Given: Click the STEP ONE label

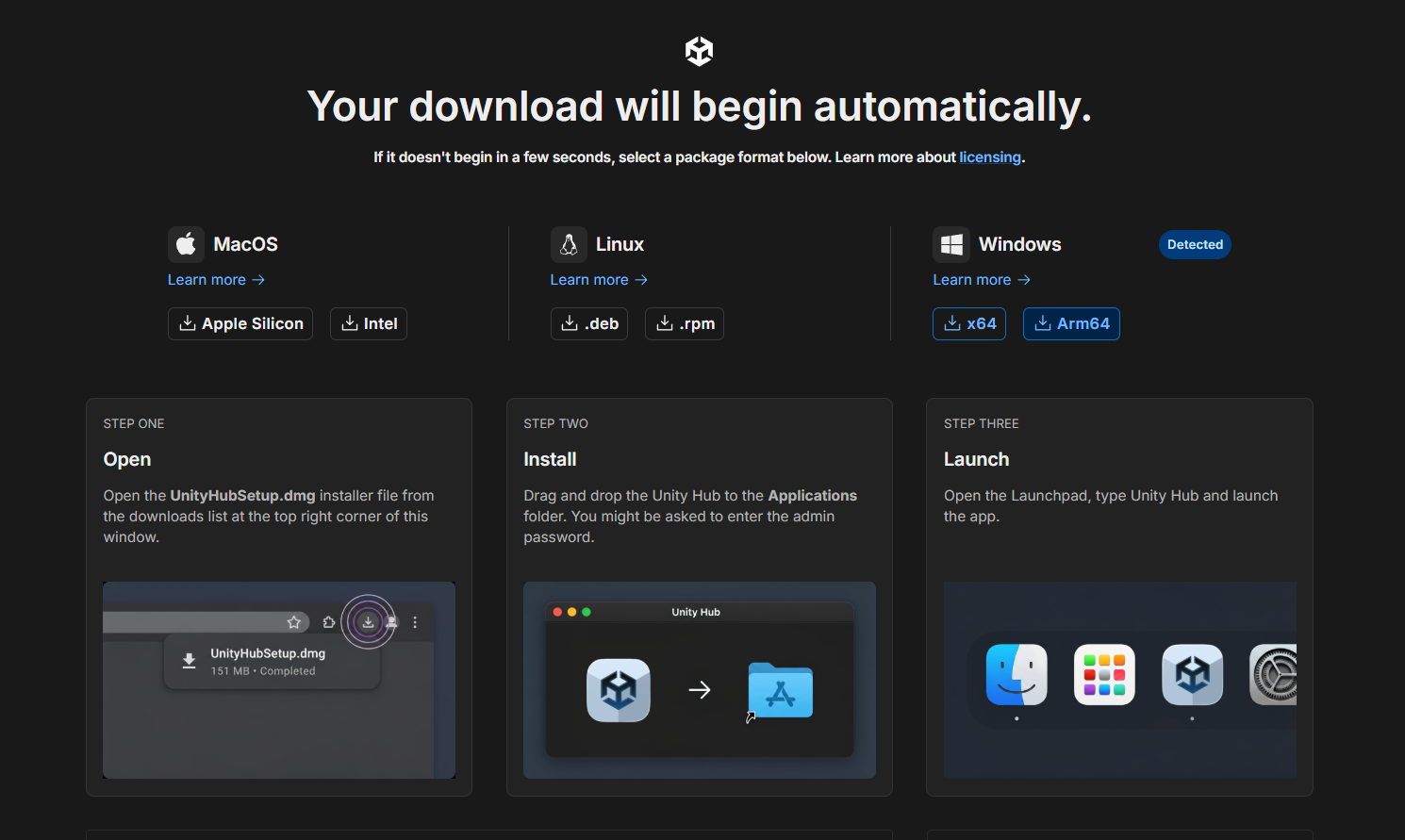Looking at the screenshot, I should pyautogui.click(x=134, y=423).
